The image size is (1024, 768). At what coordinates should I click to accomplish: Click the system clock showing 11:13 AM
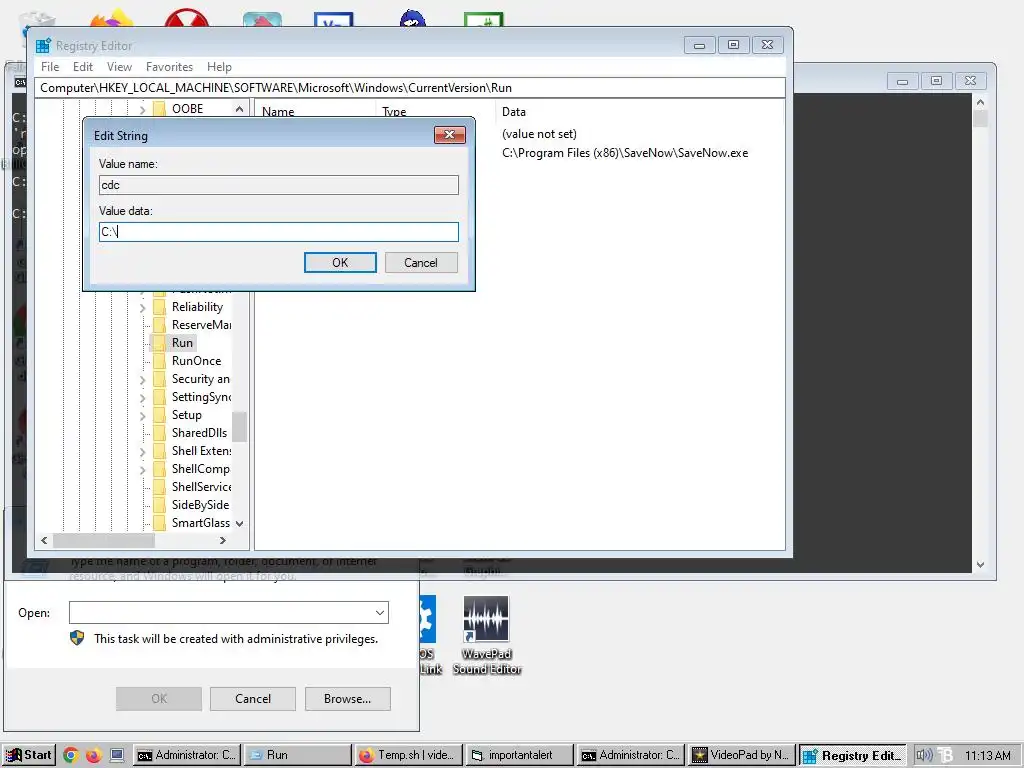pos(987,755)
